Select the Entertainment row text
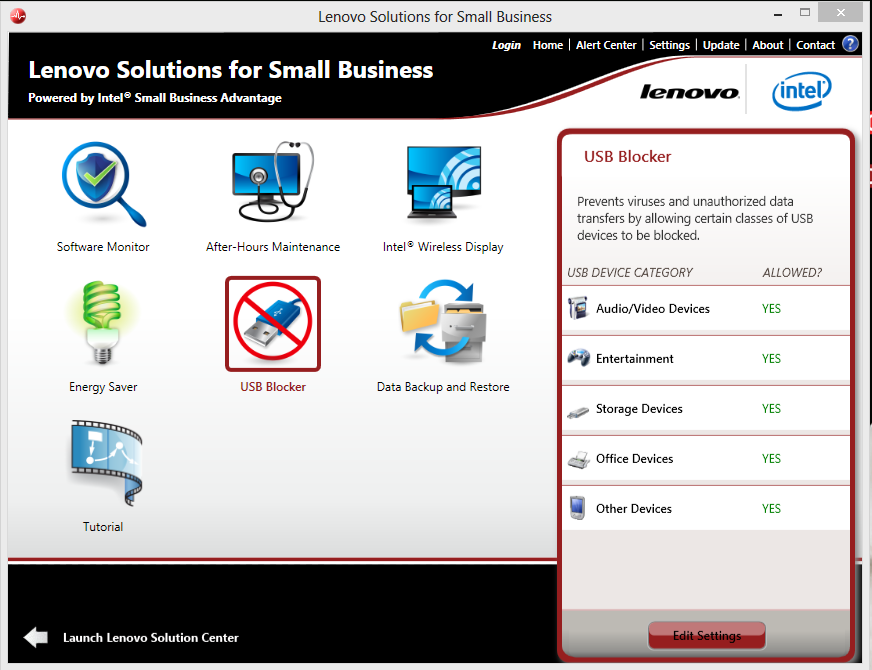Viewport: 872px width, 670px height. click(x=635, y=359)
